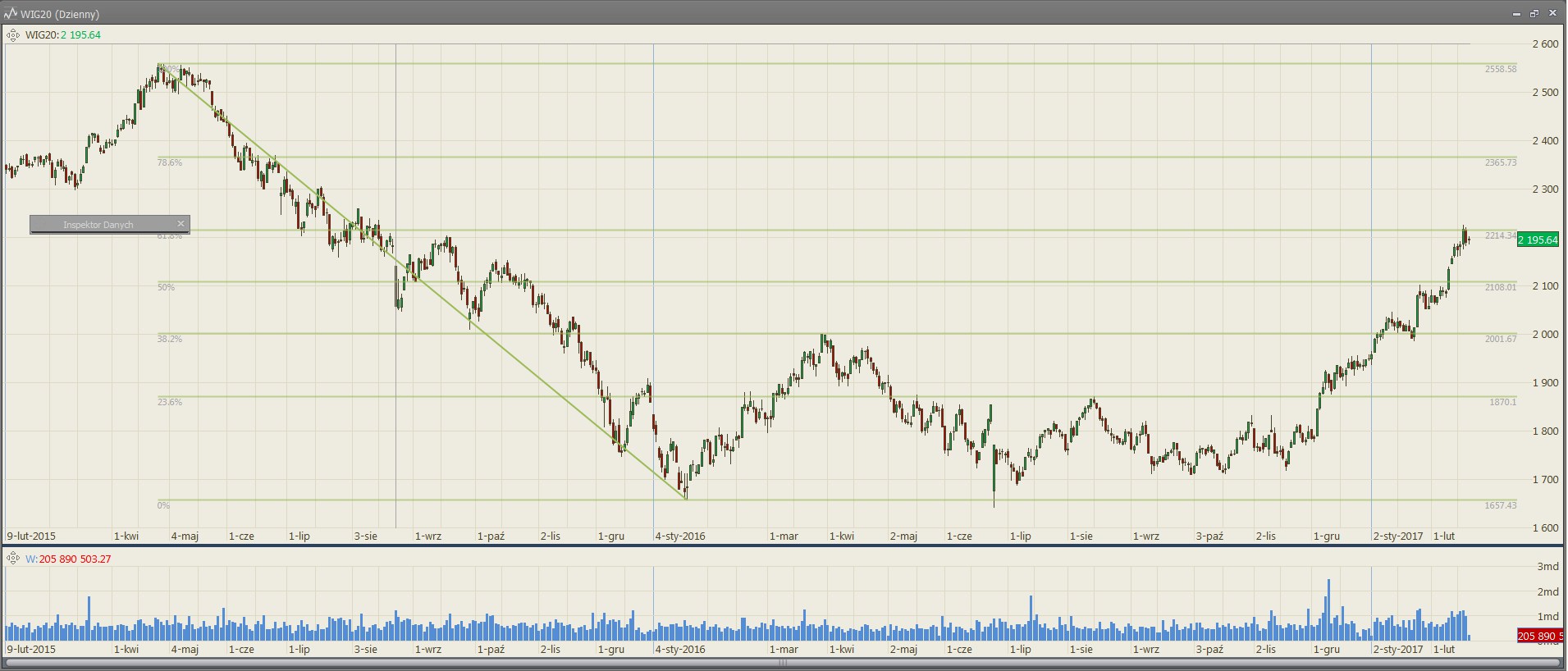
Task: Click the 1870.1 Fibonacci price value
Action: [x=1503, y=402]
